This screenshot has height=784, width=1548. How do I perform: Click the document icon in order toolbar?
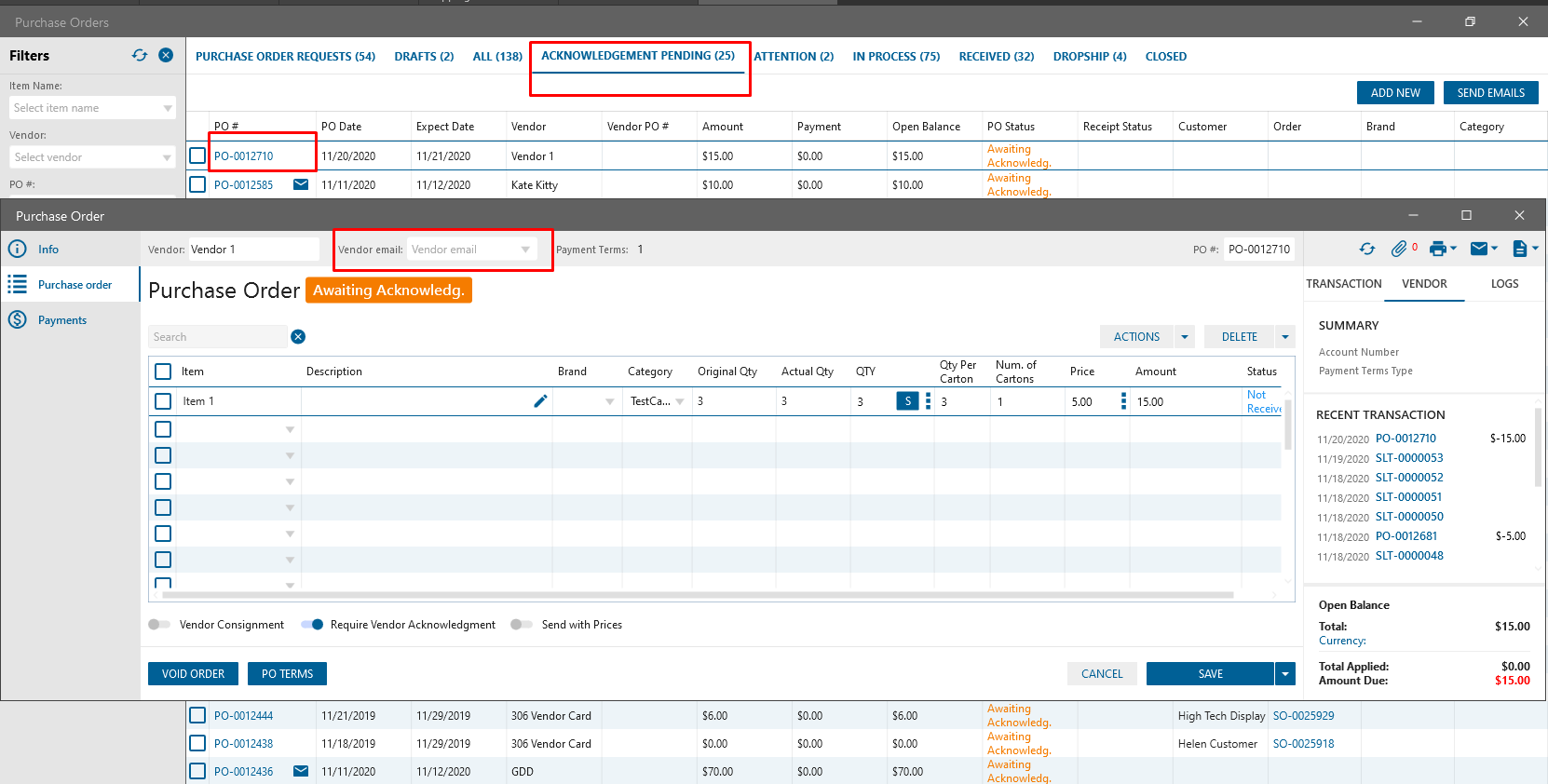click(x=1520, y=249)
